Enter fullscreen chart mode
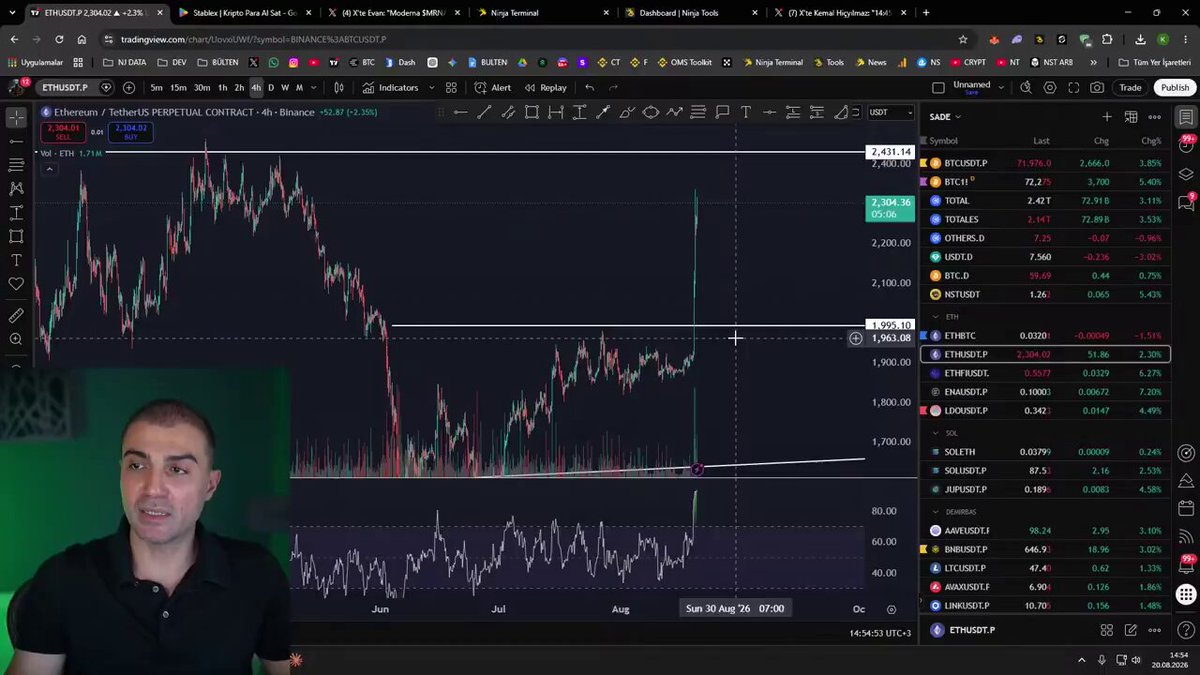This screenshot has width=1200, height=675. (x=1073, y=88)
